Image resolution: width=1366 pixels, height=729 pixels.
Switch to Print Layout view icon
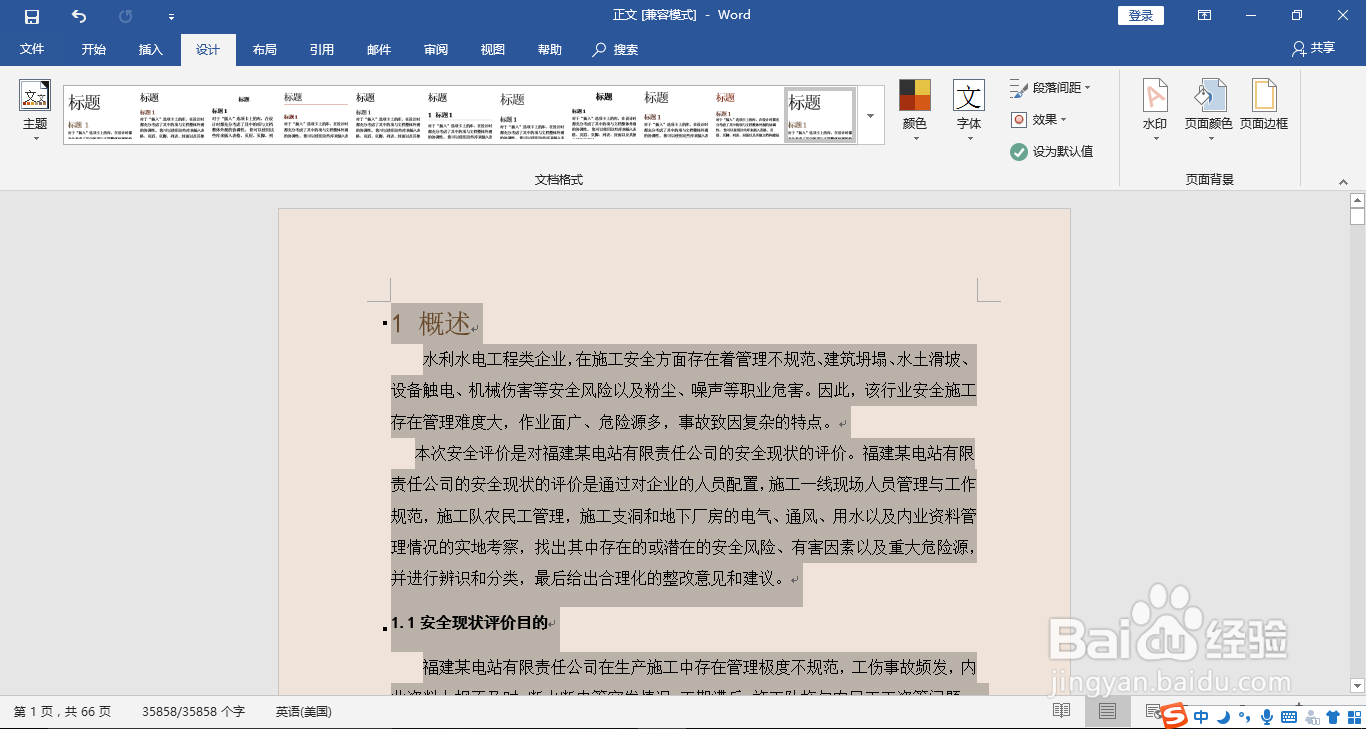click(1107, 711)
